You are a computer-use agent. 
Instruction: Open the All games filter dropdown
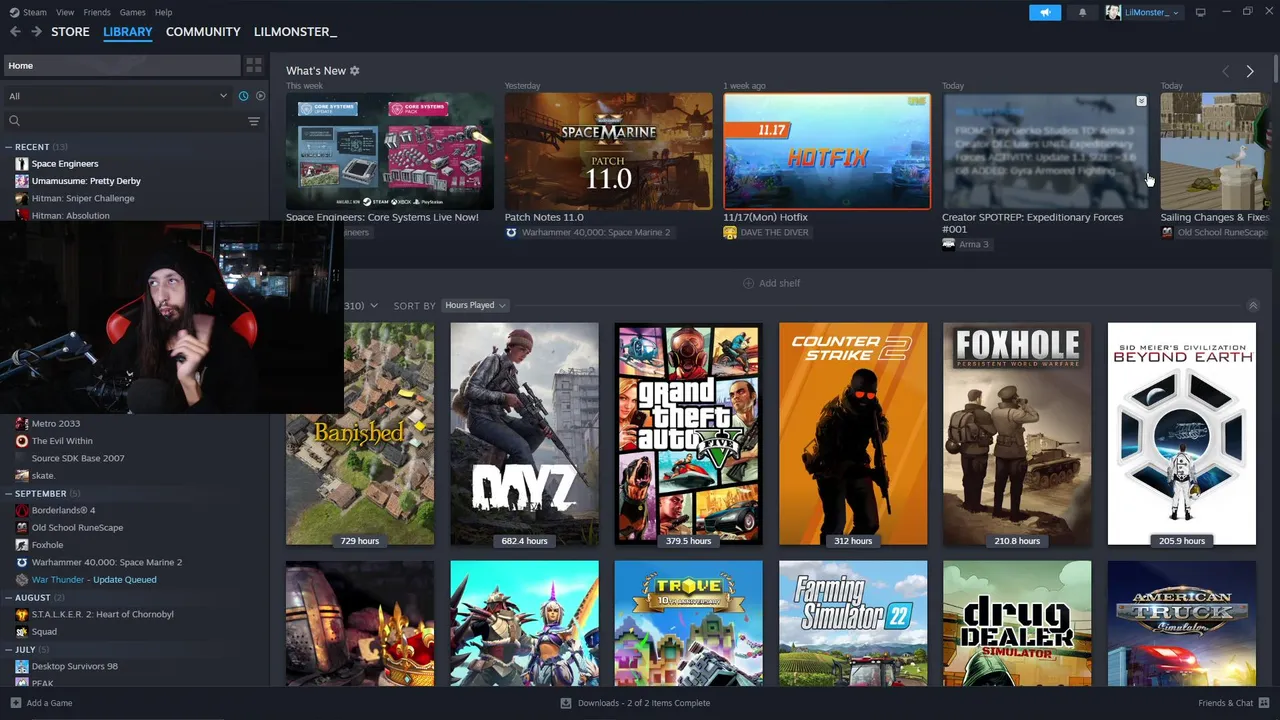click(117, 96)
